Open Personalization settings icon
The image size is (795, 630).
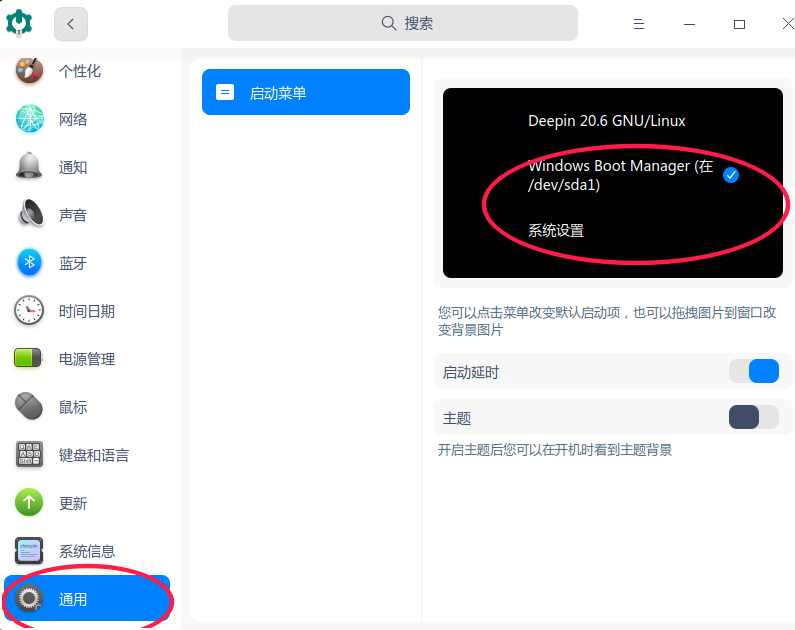[29, 70]
